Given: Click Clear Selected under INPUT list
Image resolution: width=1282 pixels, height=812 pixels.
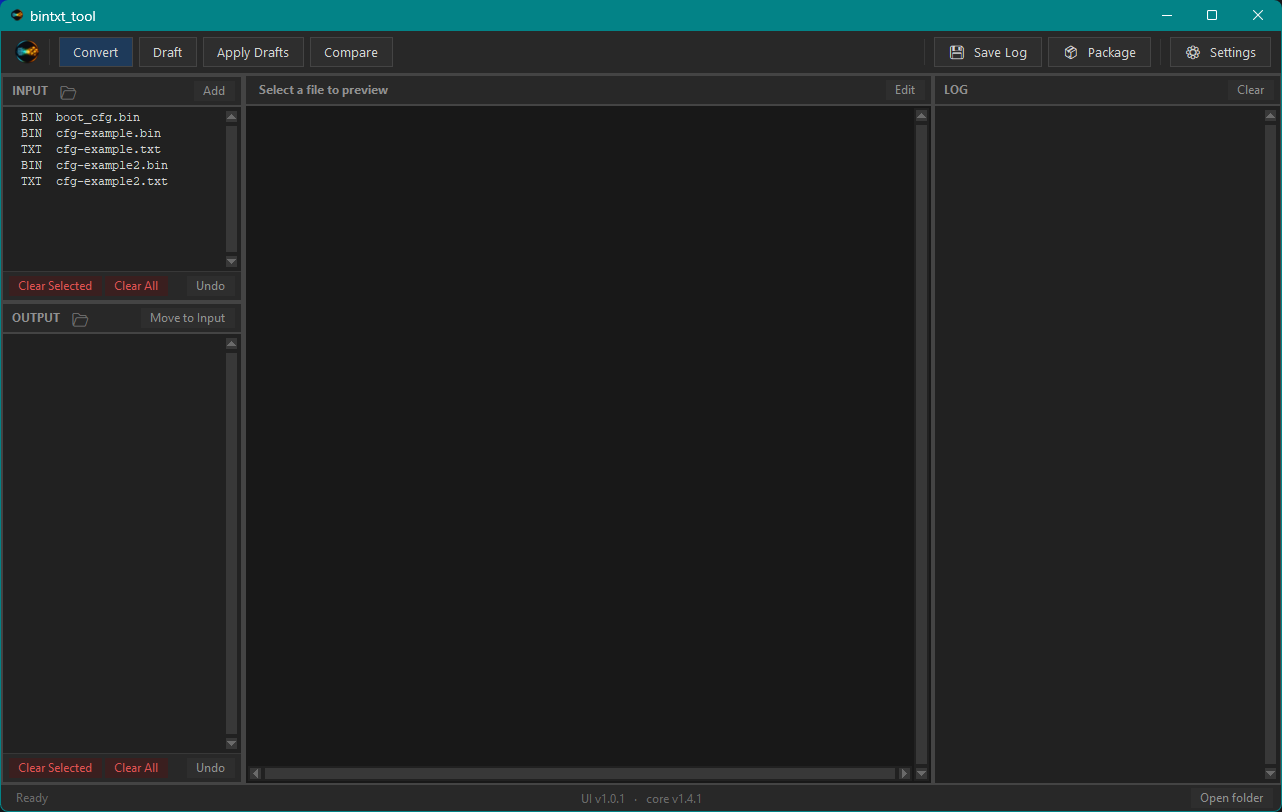Looking at the screenshot, I should pos(55,286).
